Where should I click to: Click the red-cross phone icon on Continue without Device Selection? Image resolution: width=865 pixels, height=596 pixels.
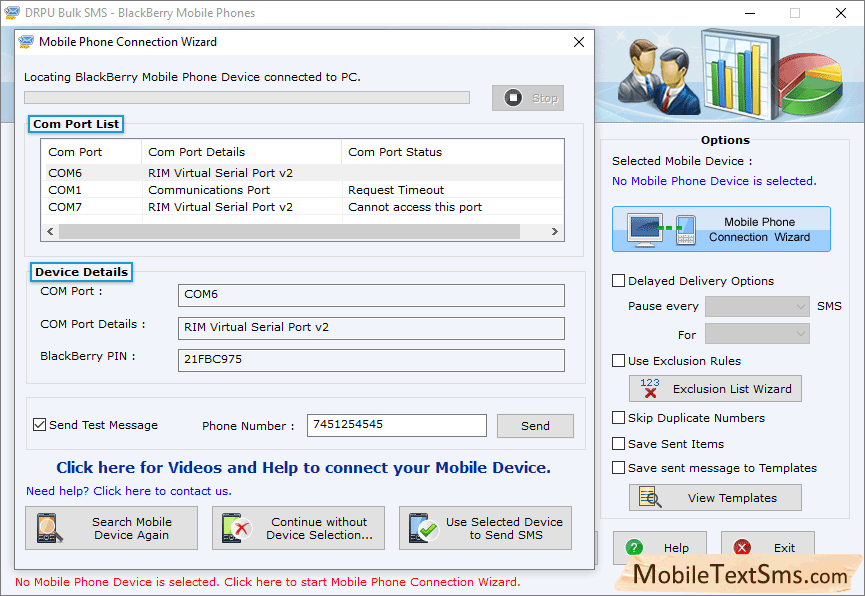(237, 528)
